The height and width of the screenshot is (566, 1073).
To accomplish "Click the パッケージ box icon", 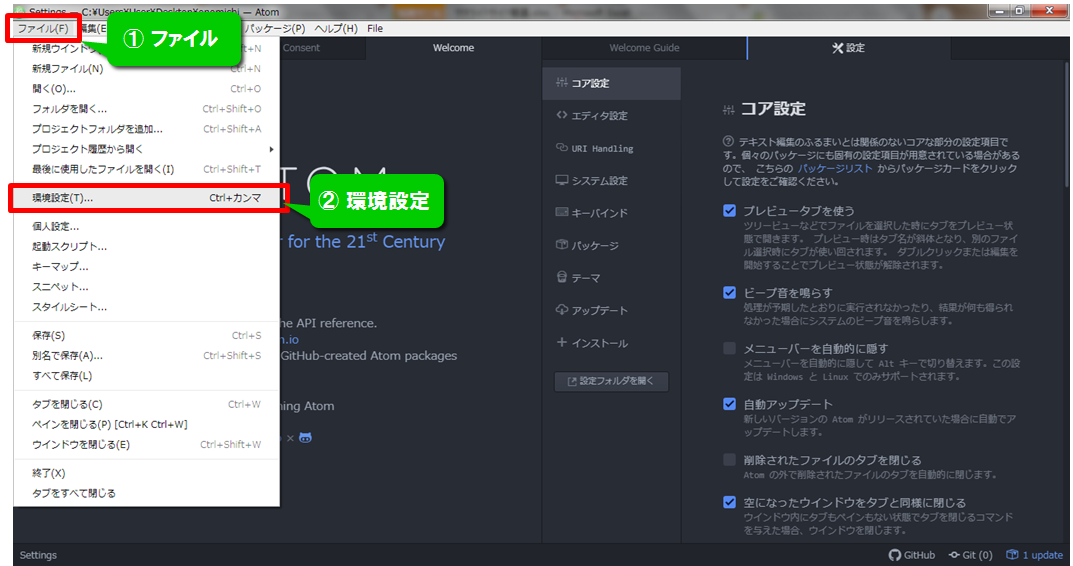I will [561, 244].
